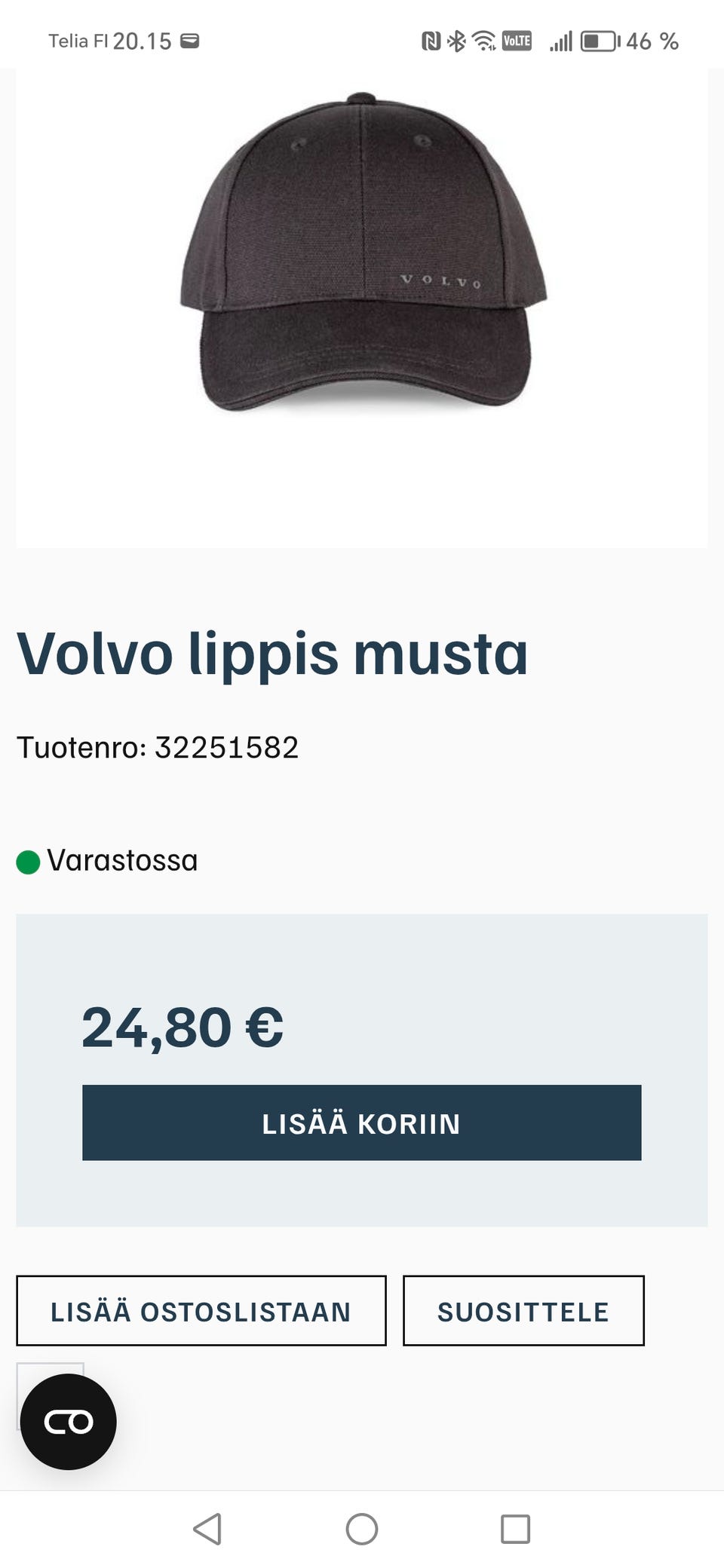Tap the Wi-Fi status icon
The height and width of the screenshot is (1568, 724).
click(483, 41)
